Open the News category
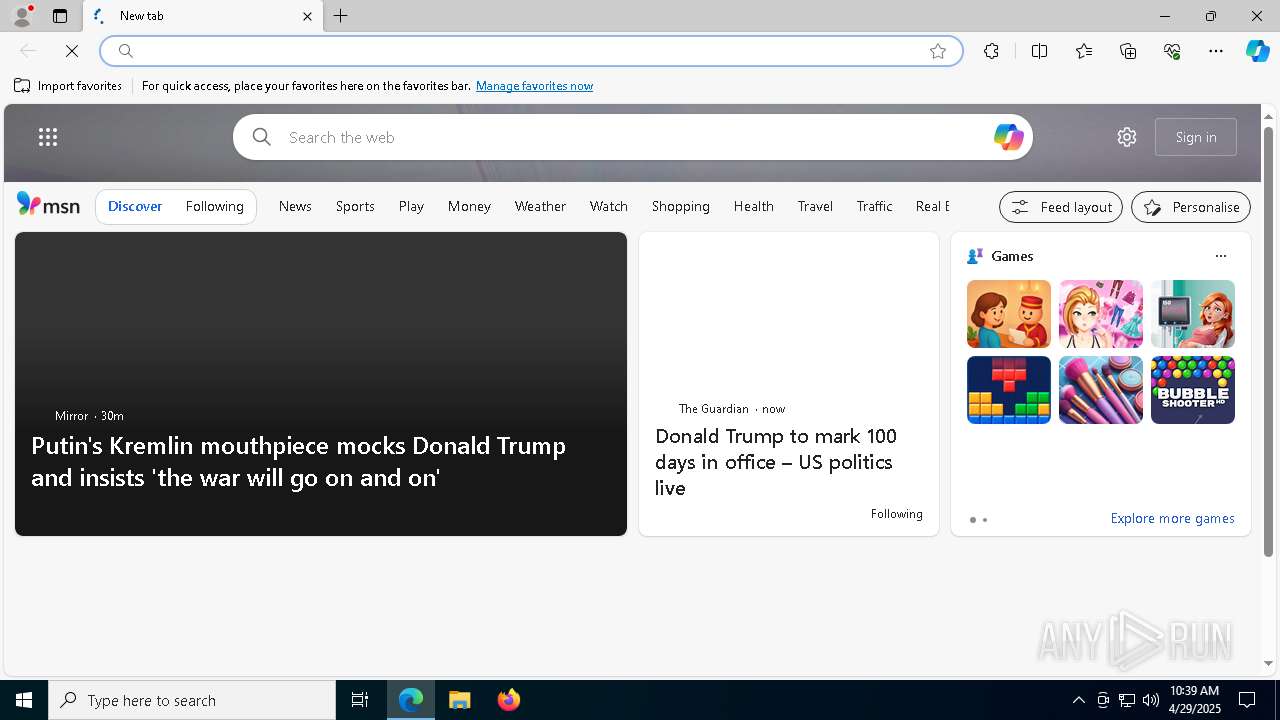Screen dimensions: 1280x720 295,206
